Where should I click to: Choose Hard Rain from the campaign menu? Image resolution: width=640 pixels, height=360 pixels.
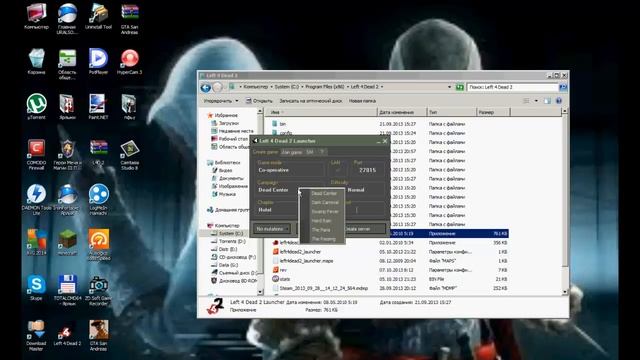322,221
